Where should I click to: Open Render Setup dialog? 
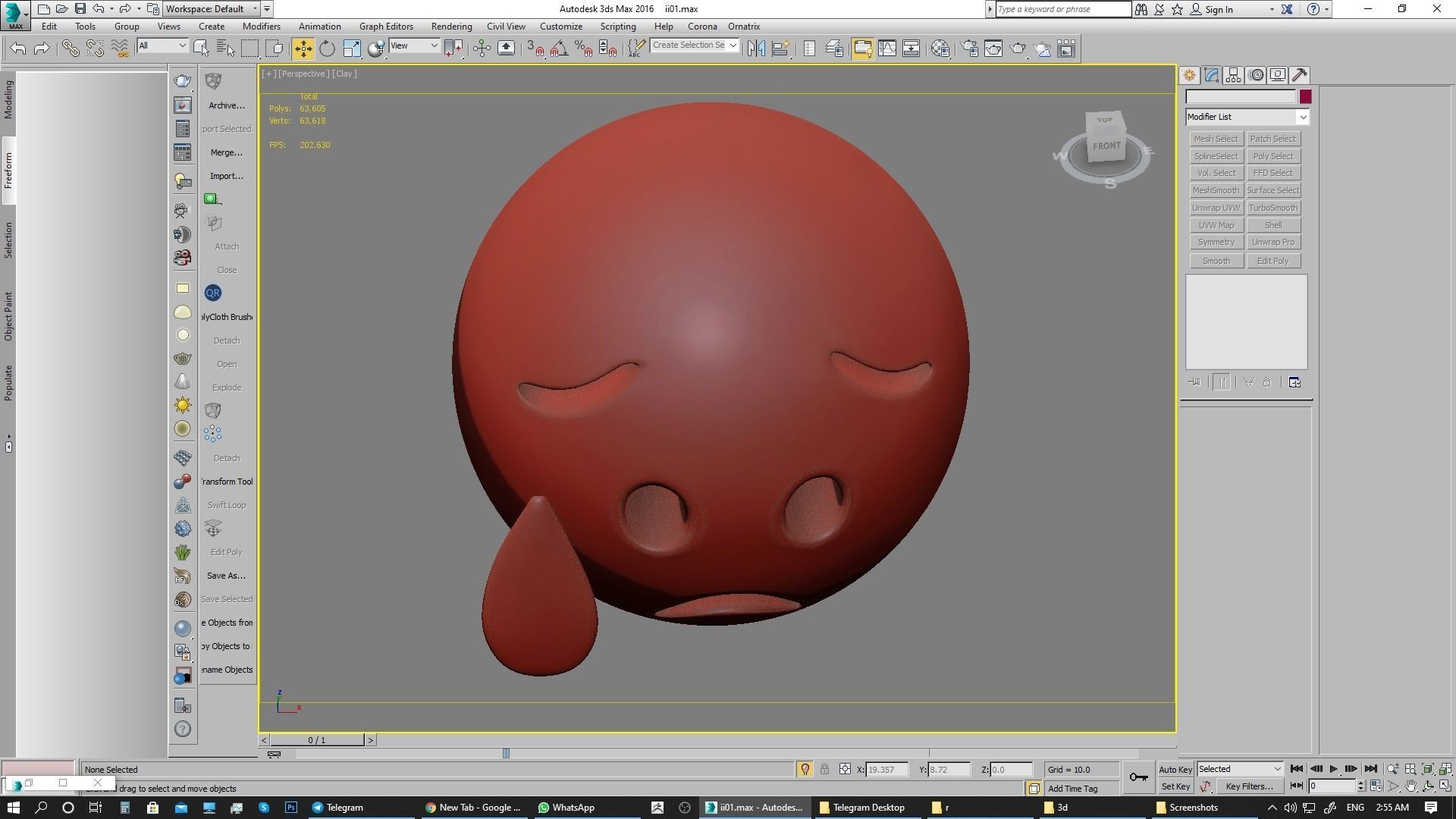click(970, 49)
